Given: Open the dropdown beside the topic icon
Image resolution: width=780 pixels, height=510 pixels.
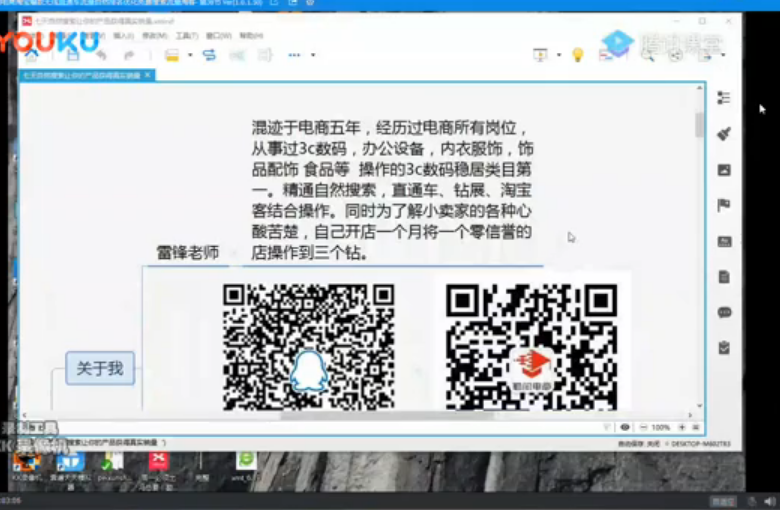Looking at the screenshot, I should [190, 55].
